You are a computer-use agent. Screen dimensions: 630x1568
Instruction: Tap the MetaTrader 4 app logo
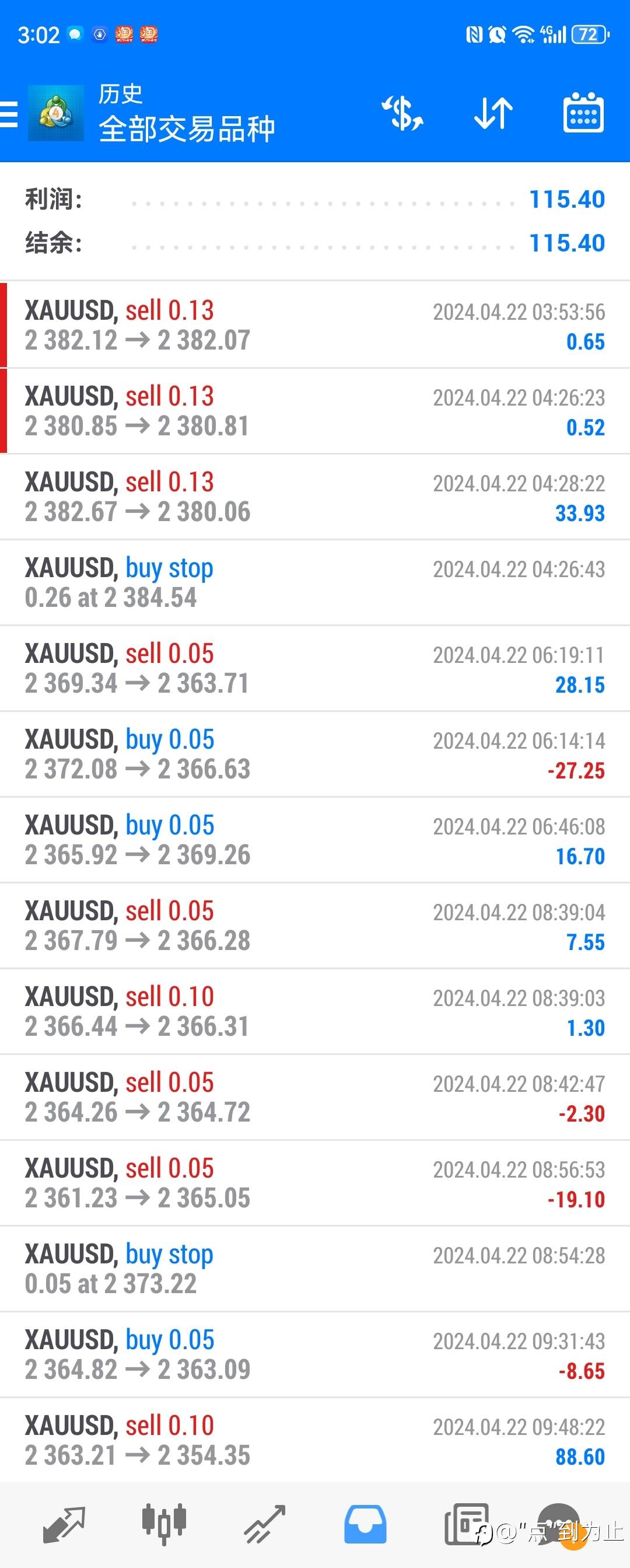point(56,114)
